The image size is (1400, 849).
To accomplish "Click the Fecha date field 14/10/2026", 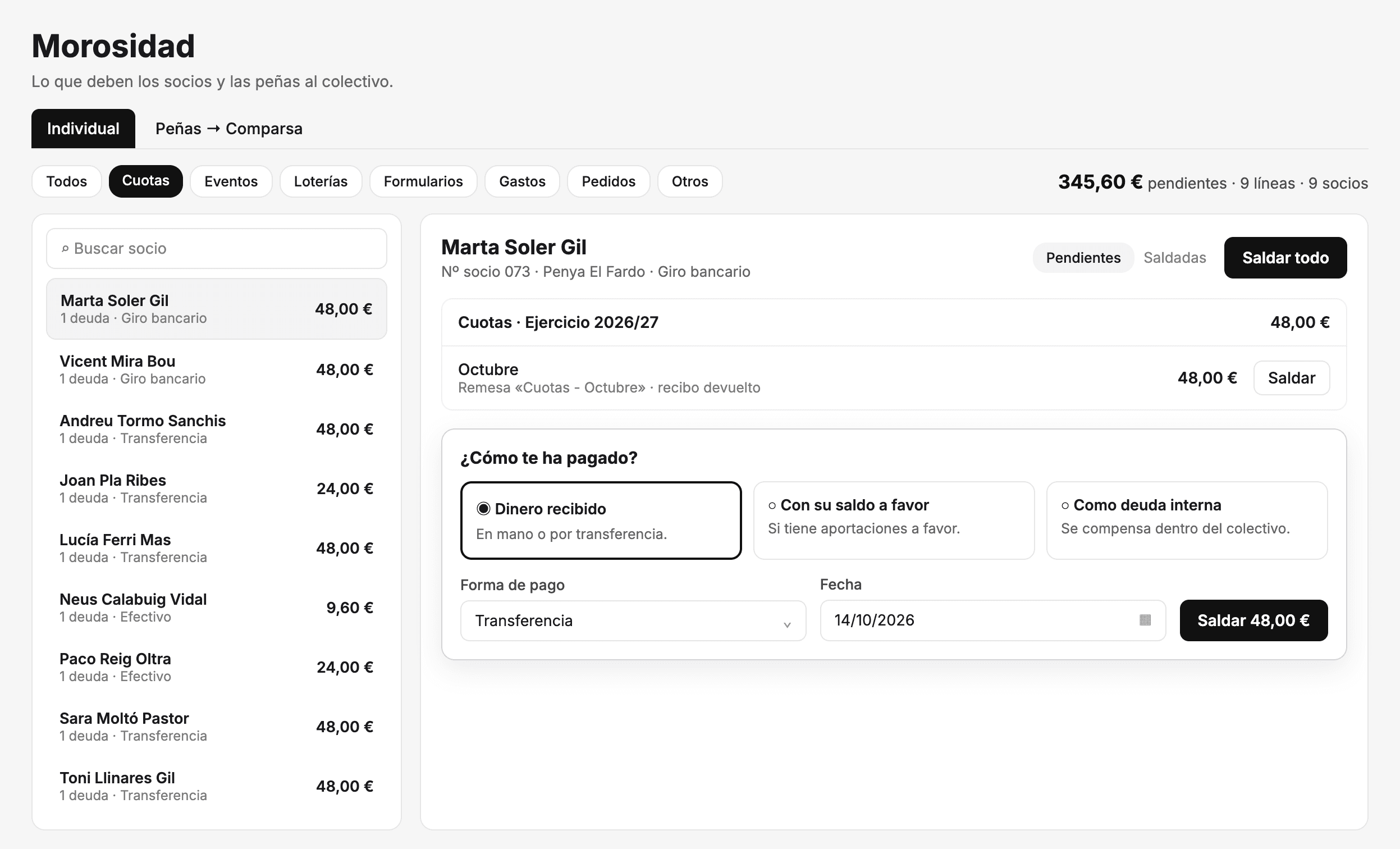I will (992, 620).
